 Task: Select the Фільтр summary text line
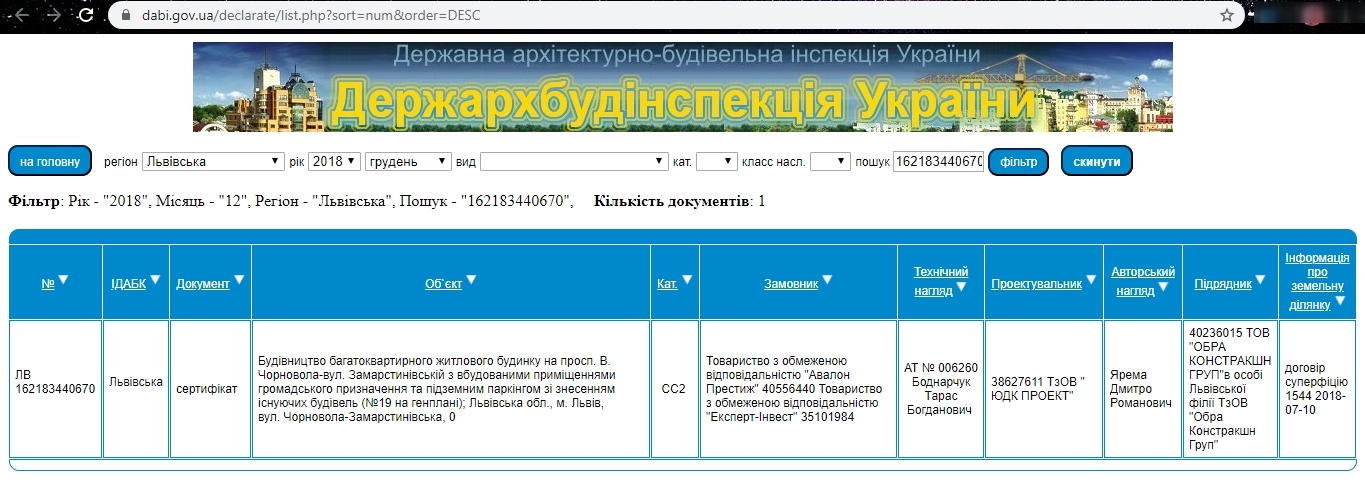[x=291, y=201]
